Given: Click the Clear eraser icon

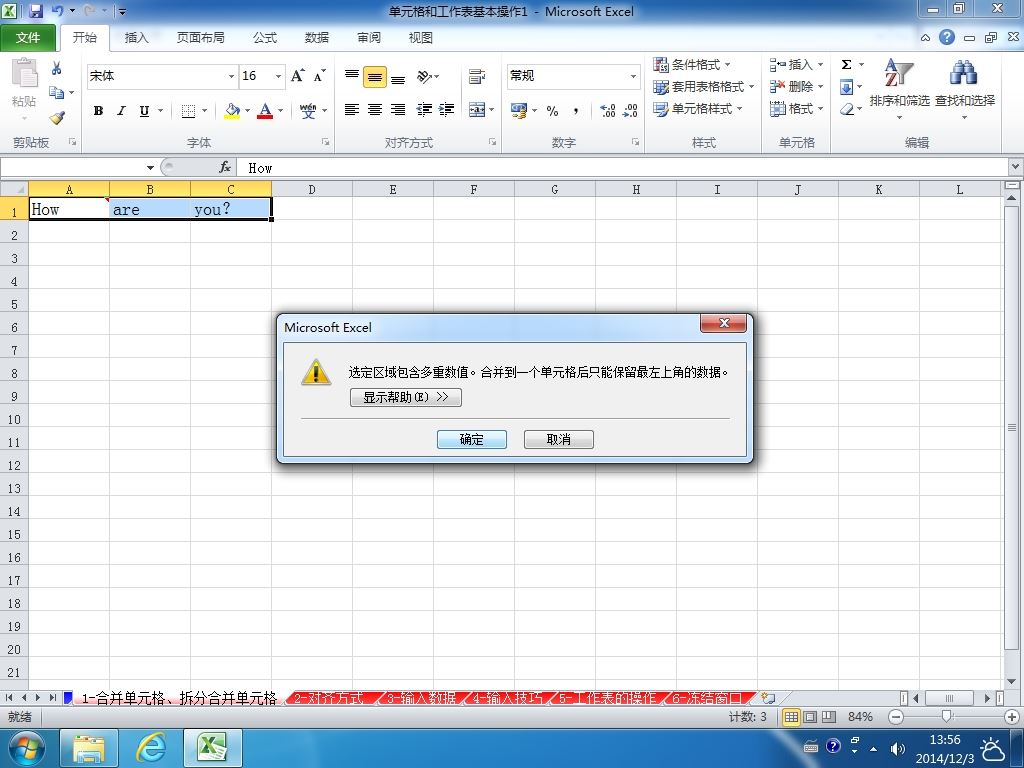Looking at the screenshot, I should (847, 109).
